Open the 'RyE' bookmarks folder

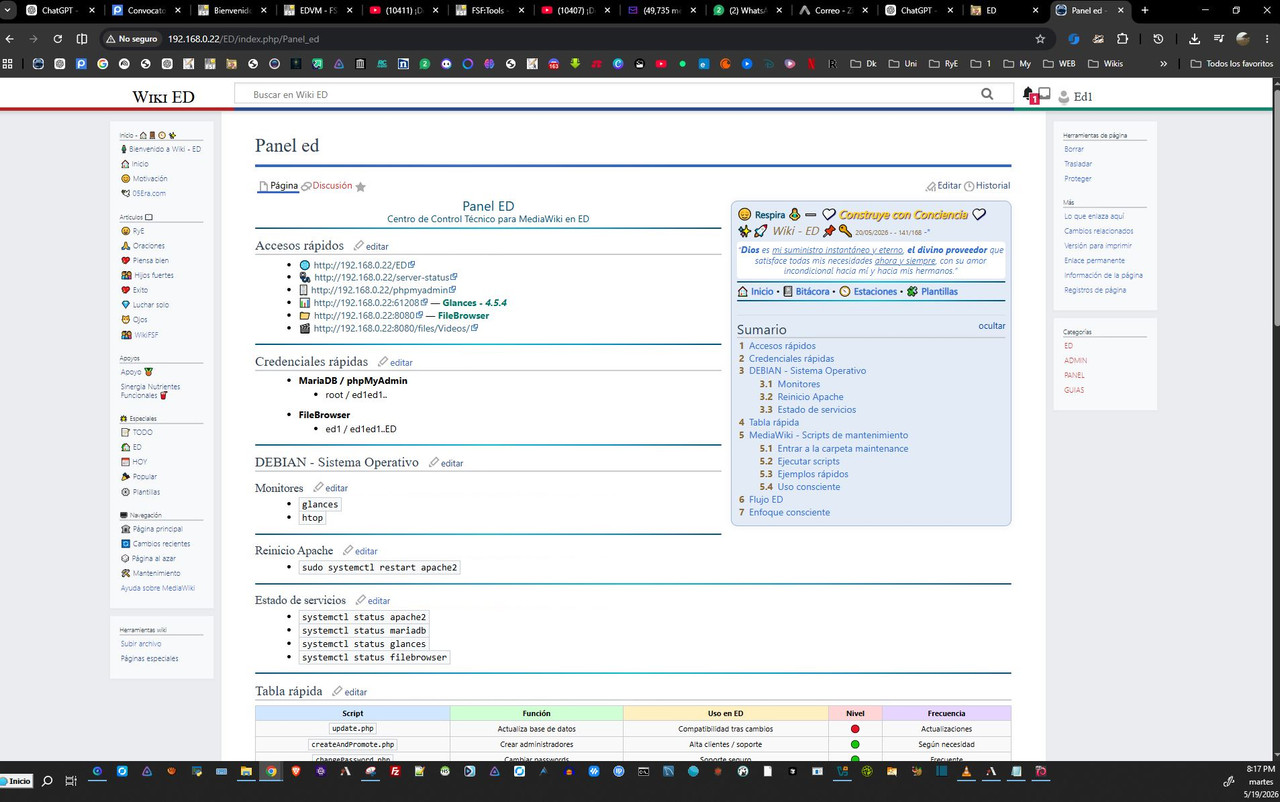click(943, 63)
